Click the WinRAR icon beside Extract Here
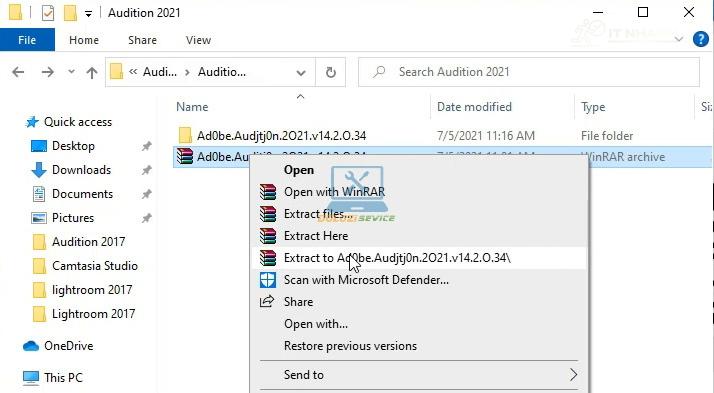 pos(268,236)
